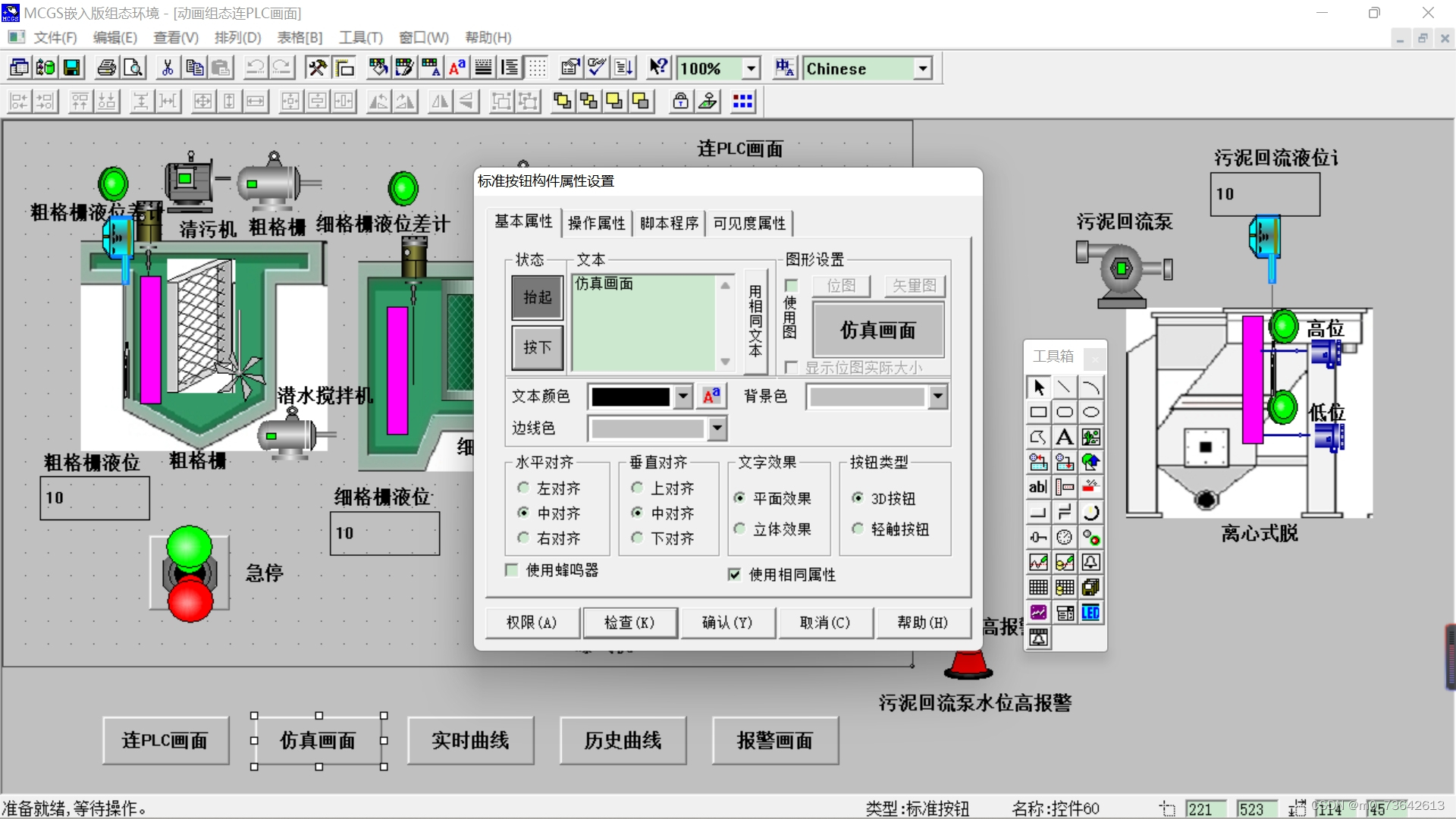
Task: Choose the ellipse tool in toolbox
Action: (x=1090, y=413)
